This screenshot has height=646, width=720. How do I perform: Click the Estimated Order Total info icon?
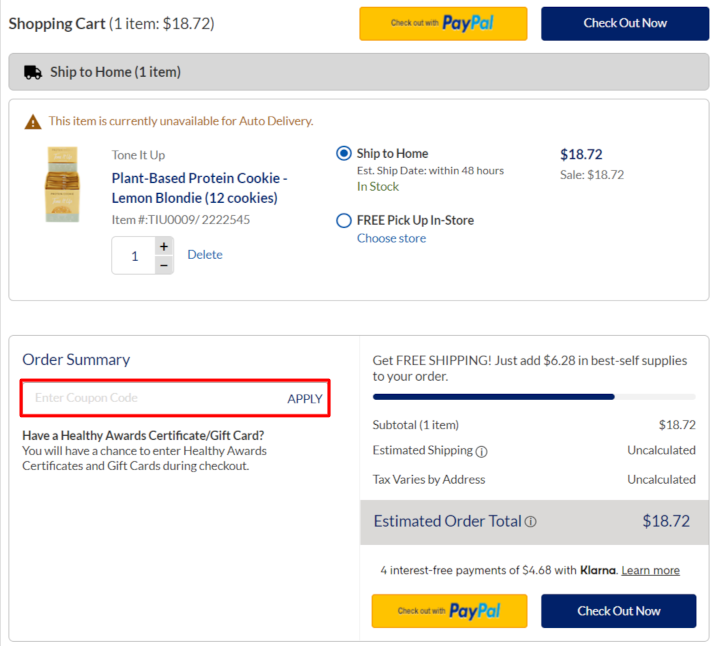530,522
